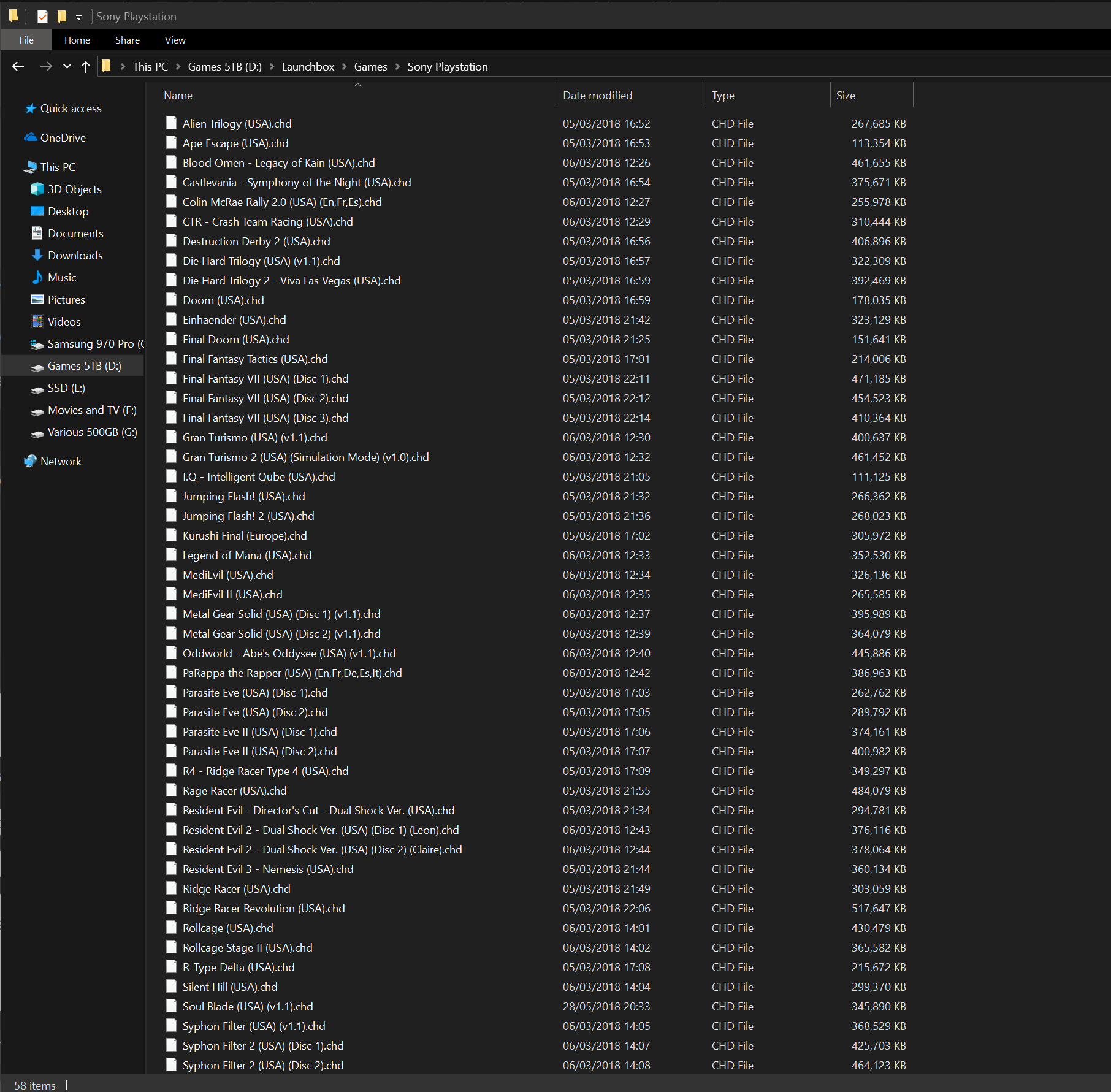Viewport: 1111px width, 1092px height.
Task: Select Resident Evil 3 - Nemesis (USA).chd
Action: pos(268,869)
